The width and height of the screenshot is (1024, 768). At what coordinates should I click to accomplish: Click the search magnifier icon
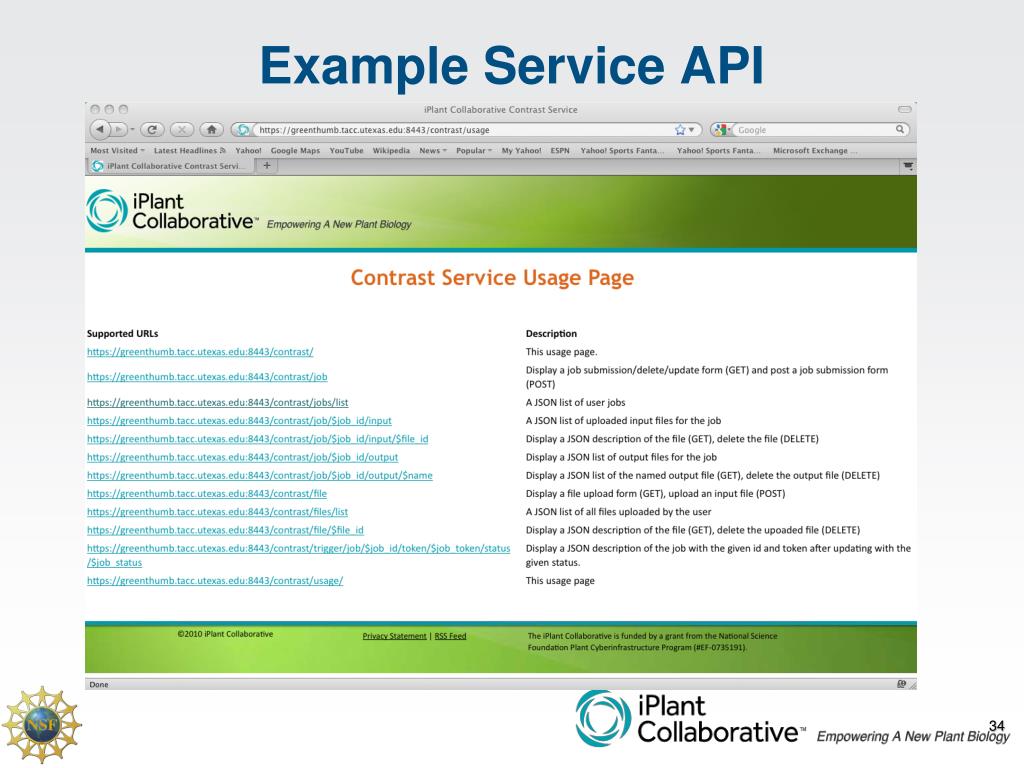coord(900,129)
